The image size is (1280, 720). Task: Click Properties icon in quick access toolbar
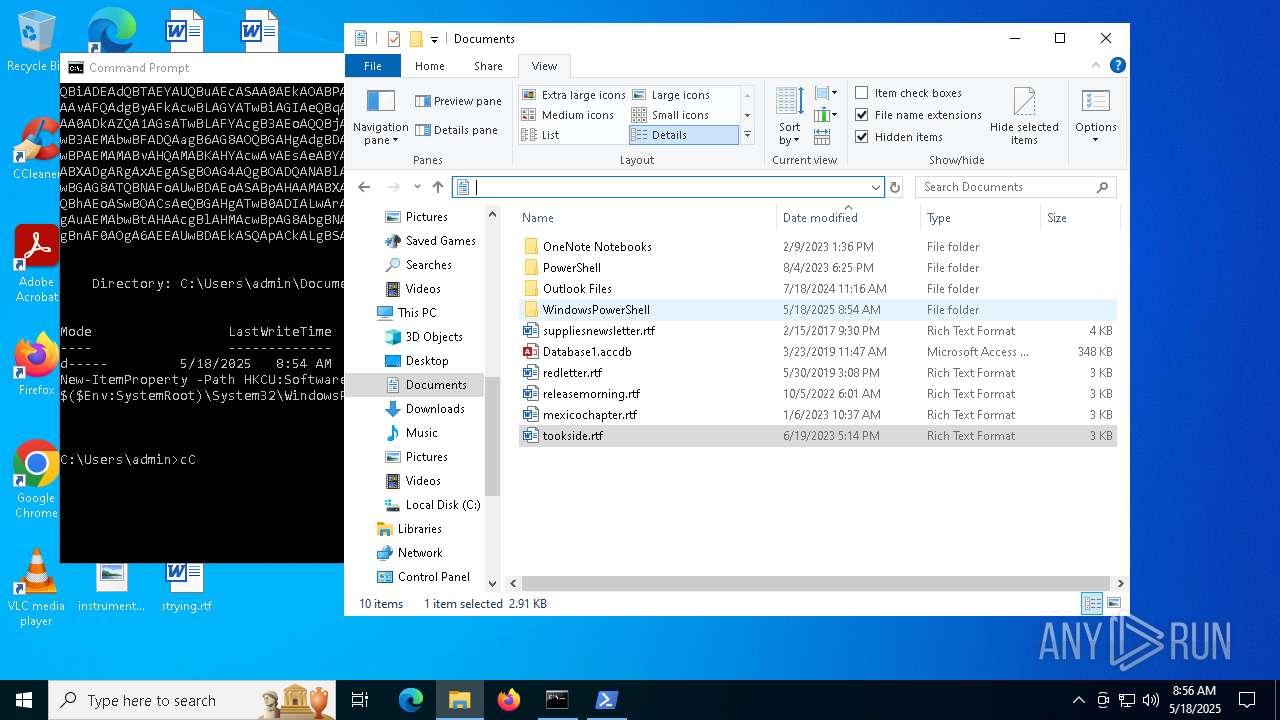(x=393, y=39)
